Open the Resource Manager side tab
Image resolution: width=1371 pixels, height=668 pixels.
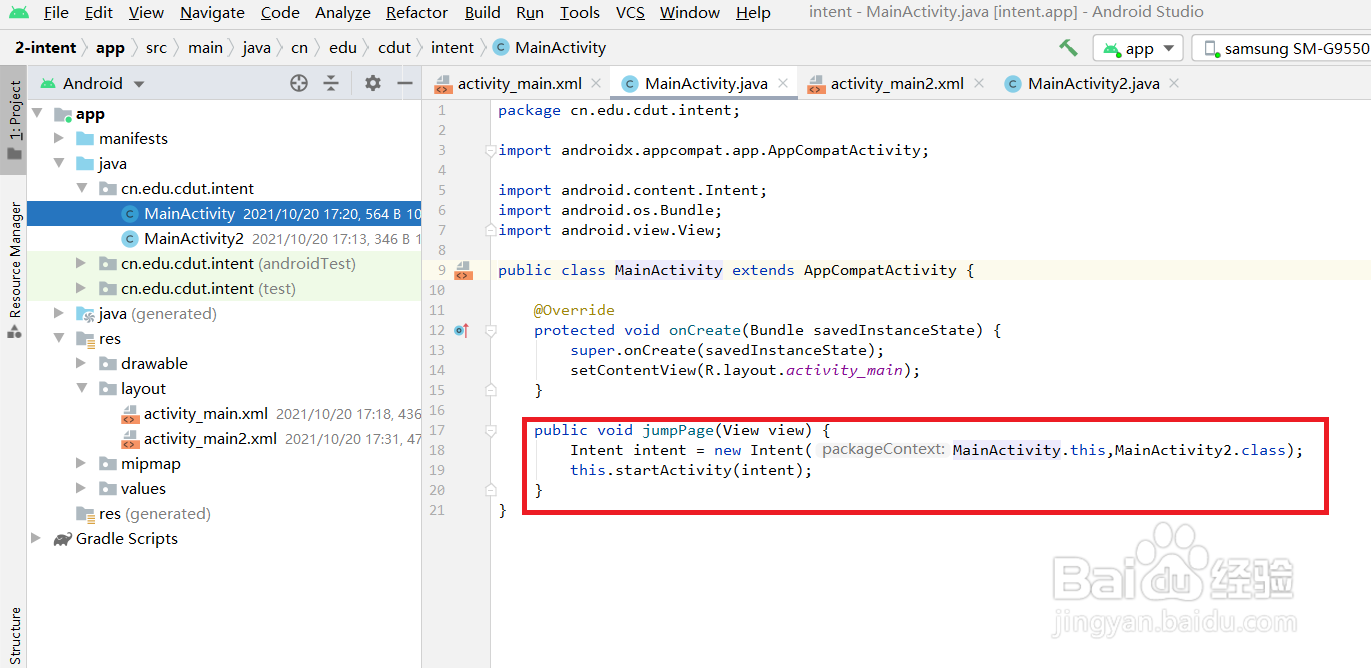(x=14, y=268)
